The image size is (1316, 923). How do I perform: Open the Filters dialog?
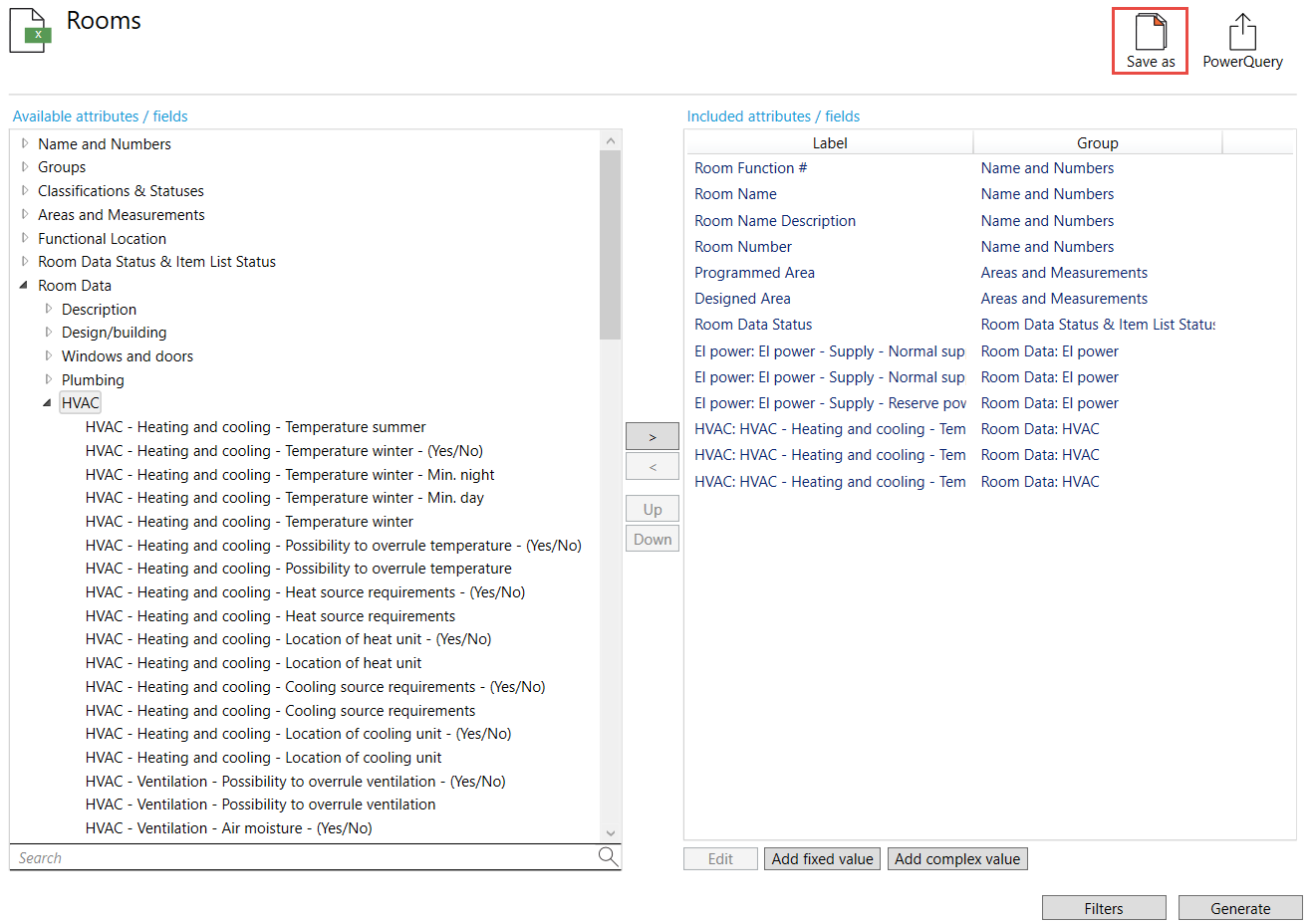[x=1104, y=907]
